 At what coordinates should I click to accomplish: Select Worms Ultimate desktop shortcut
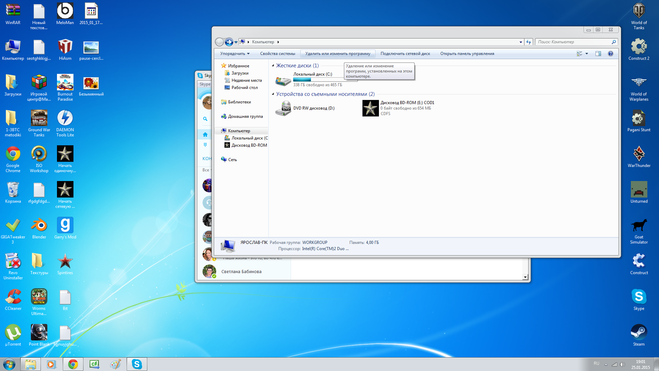coord(39,302)
